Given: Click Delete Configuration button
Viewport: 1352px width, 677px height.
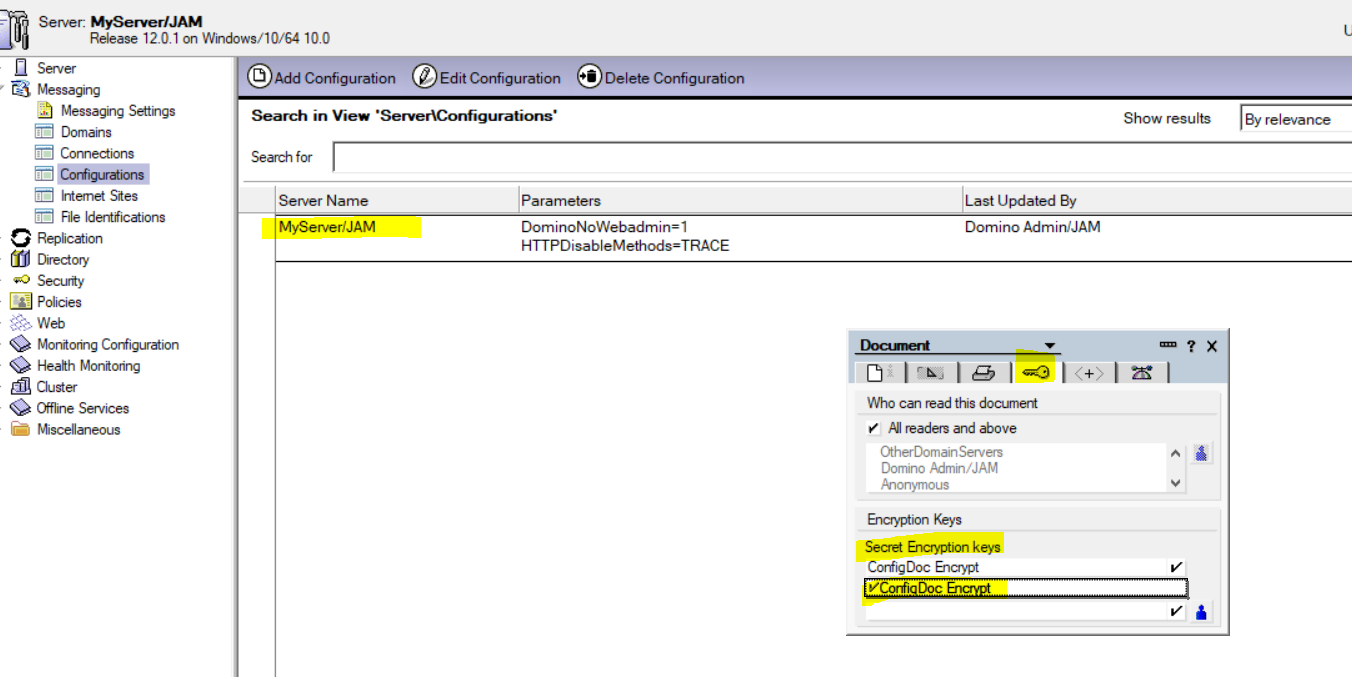Looking at the screenshot, I should 661,78.
